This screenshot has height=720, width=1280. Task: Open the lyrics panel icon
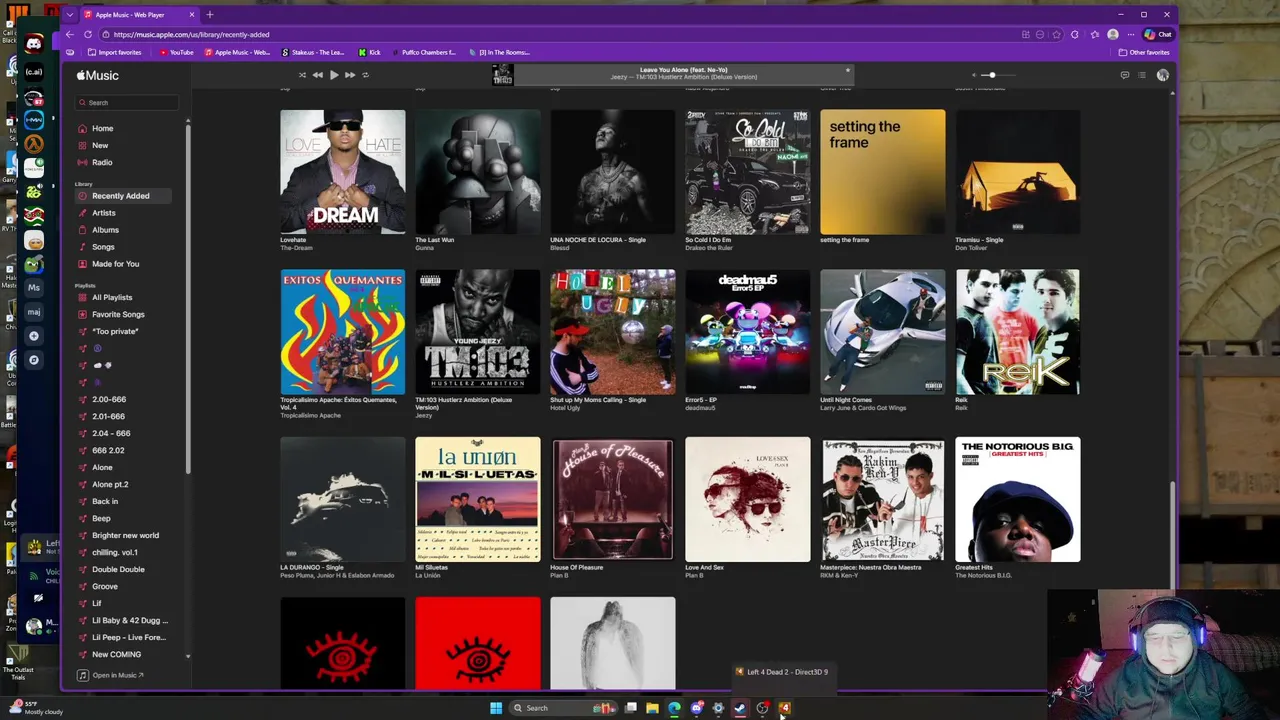1125,75
